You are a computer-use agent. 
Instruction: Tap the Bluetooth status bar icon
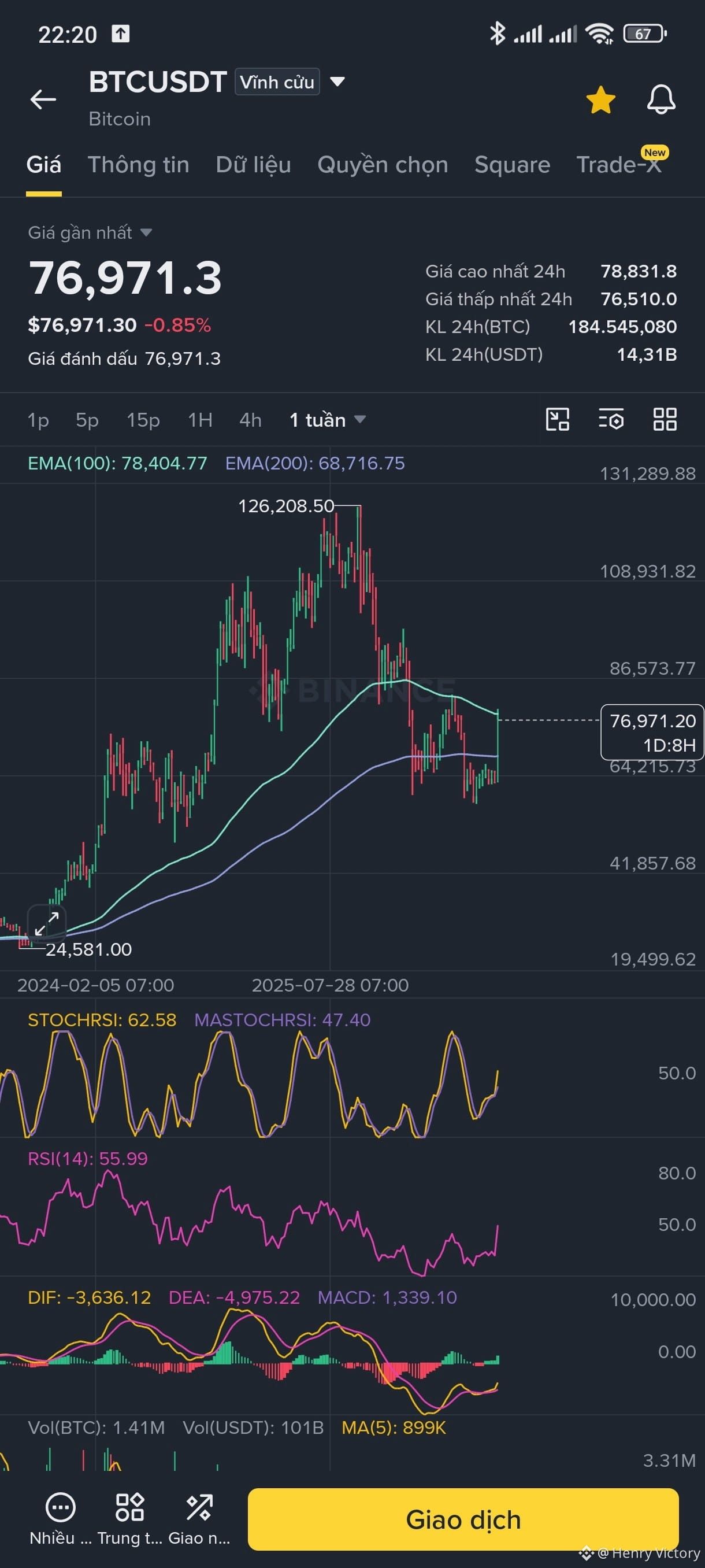(x=498, y=34)
